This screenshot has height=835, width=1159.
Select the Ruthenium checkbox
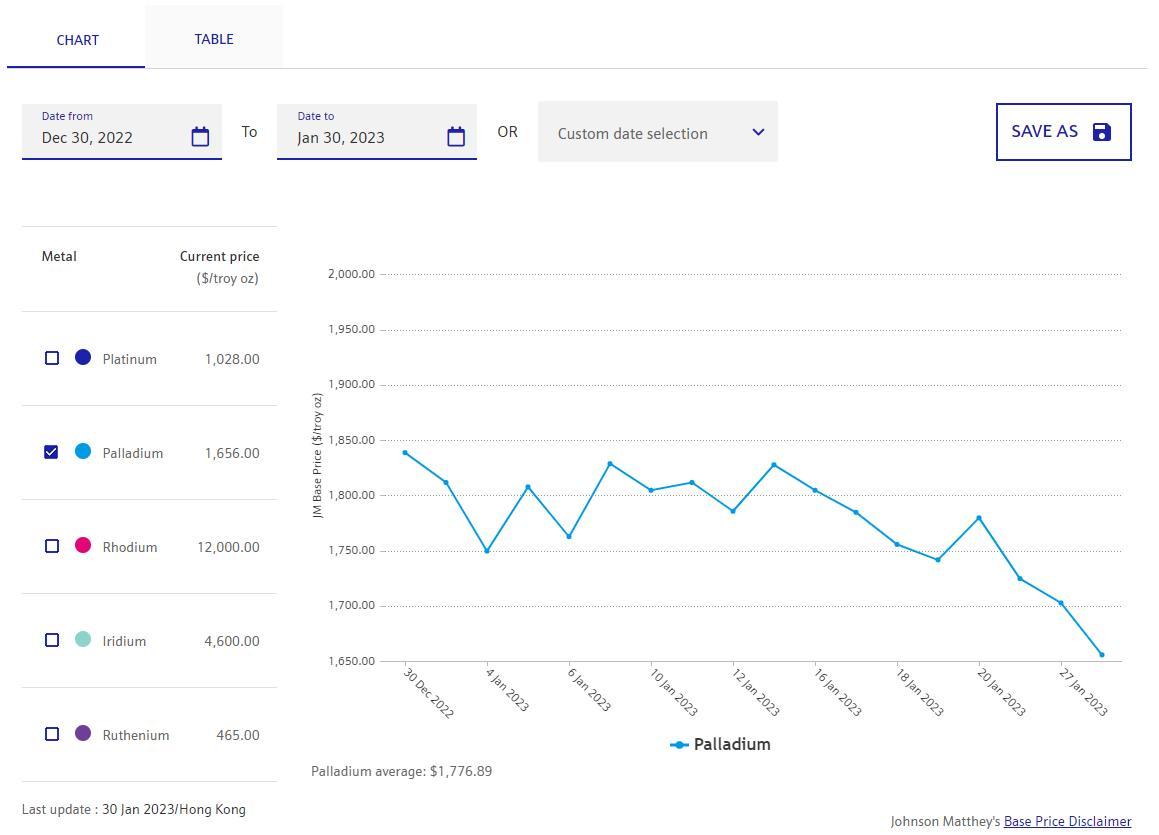click(52, 734)
